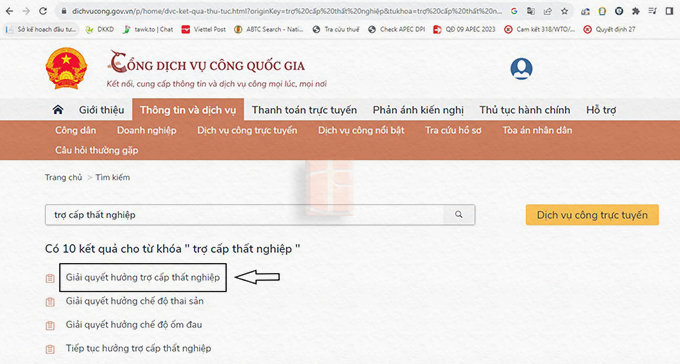Open the user account avatar icon

521,69
